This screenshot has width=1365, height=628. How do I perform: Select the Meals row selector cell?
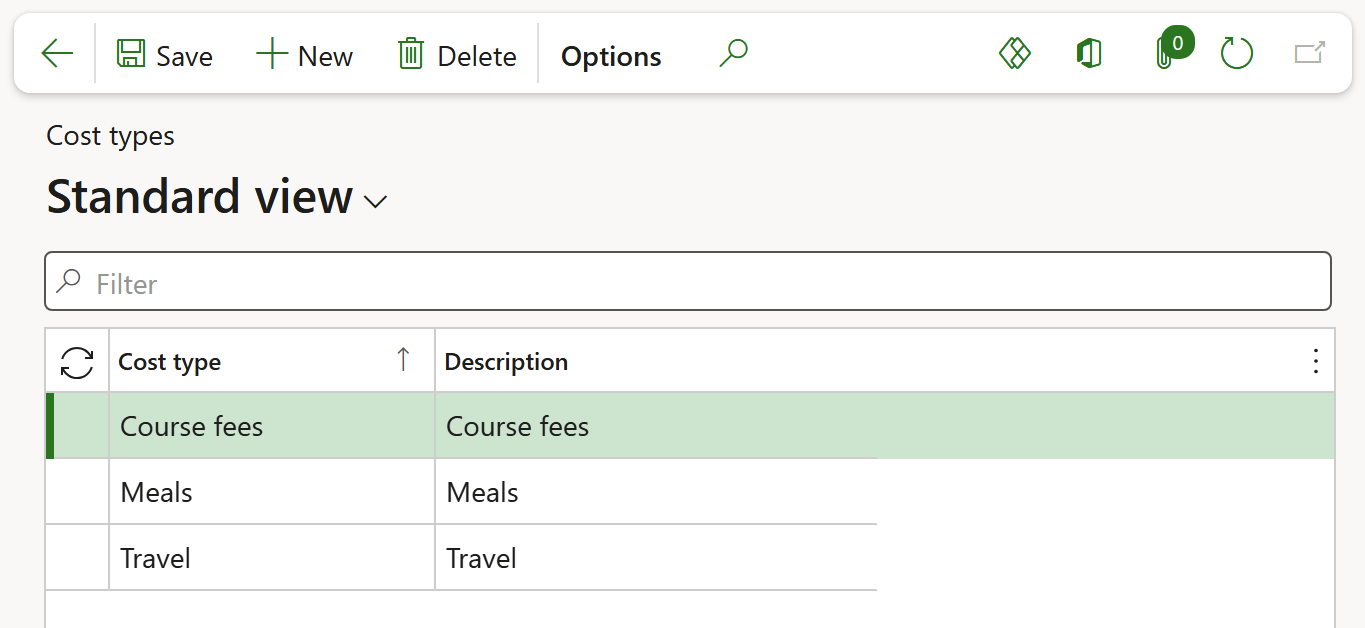tap(77, 492)
